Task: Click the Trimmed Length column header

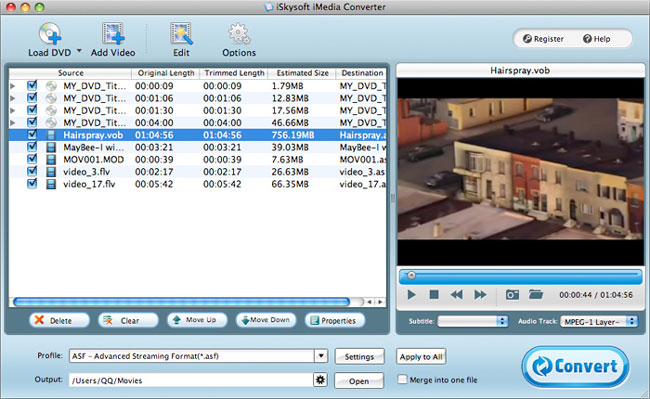Action: click(x=234, y=73)
